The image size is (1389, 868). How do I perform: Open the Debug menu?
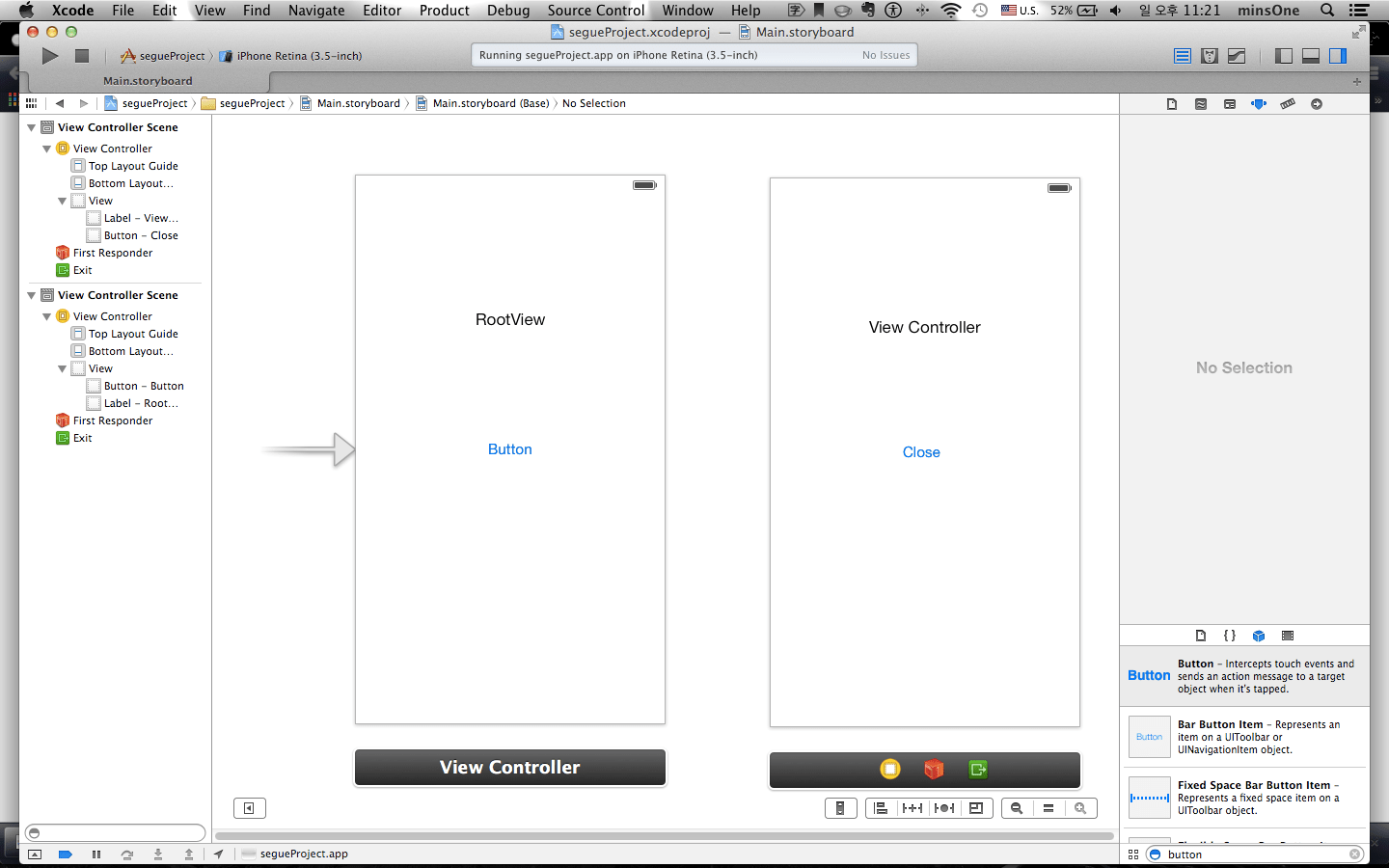tap(508, 11)
